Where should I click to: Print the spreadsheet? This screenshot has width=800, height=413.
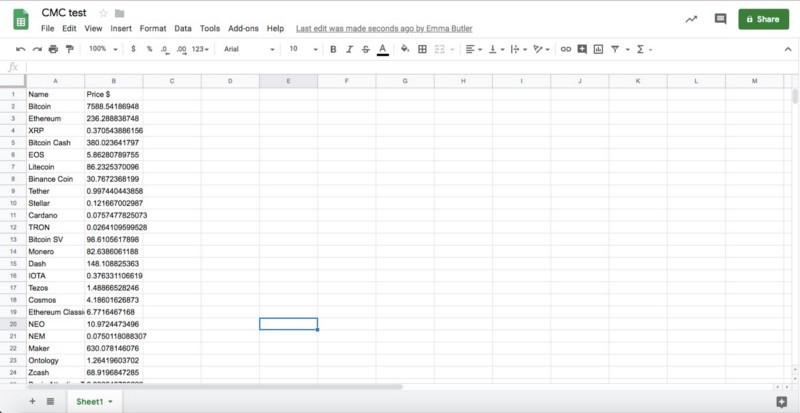53,49
